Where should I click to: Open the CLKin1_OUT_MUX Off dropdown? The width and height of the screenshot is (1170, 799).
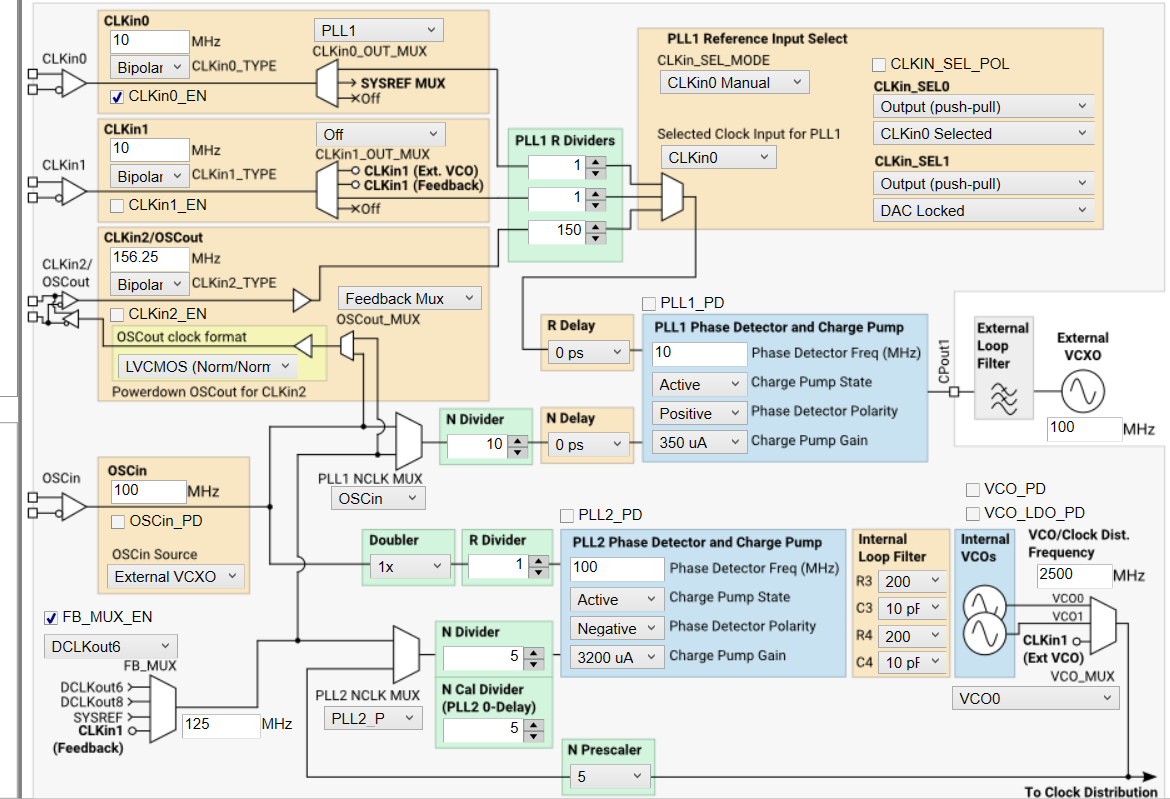[381, 134]
